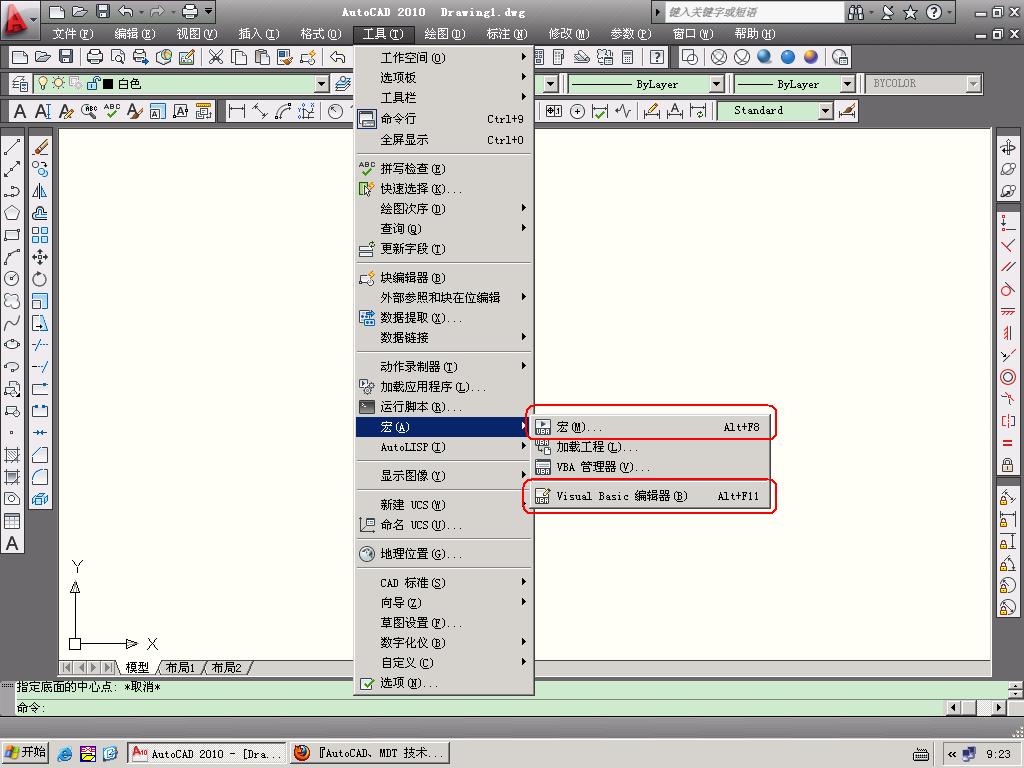Viewport: 1024px width, 768px height.
Task: Expand the 绘图次序 submenu
Action: pyautogui.click(x=444, y=208)
